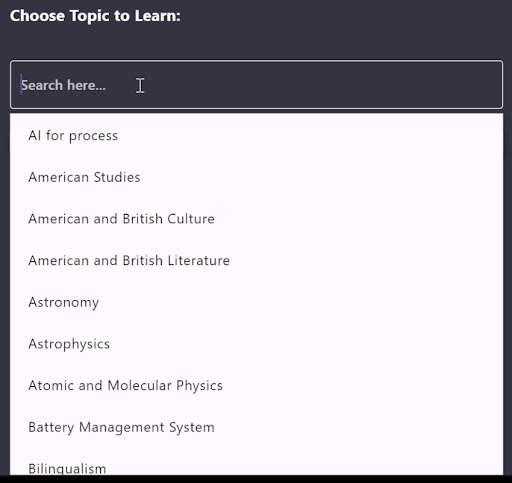Click the Atomic and Molecular Physics item

point(256,386)
